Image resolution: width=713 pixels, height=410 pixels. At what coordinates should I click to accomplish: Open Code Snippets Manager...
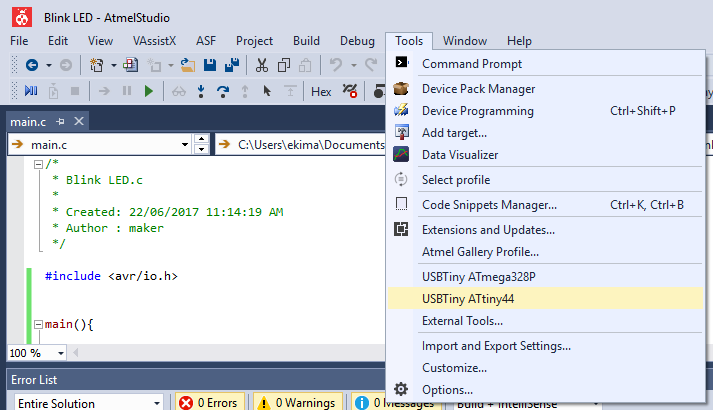point(545,205)
